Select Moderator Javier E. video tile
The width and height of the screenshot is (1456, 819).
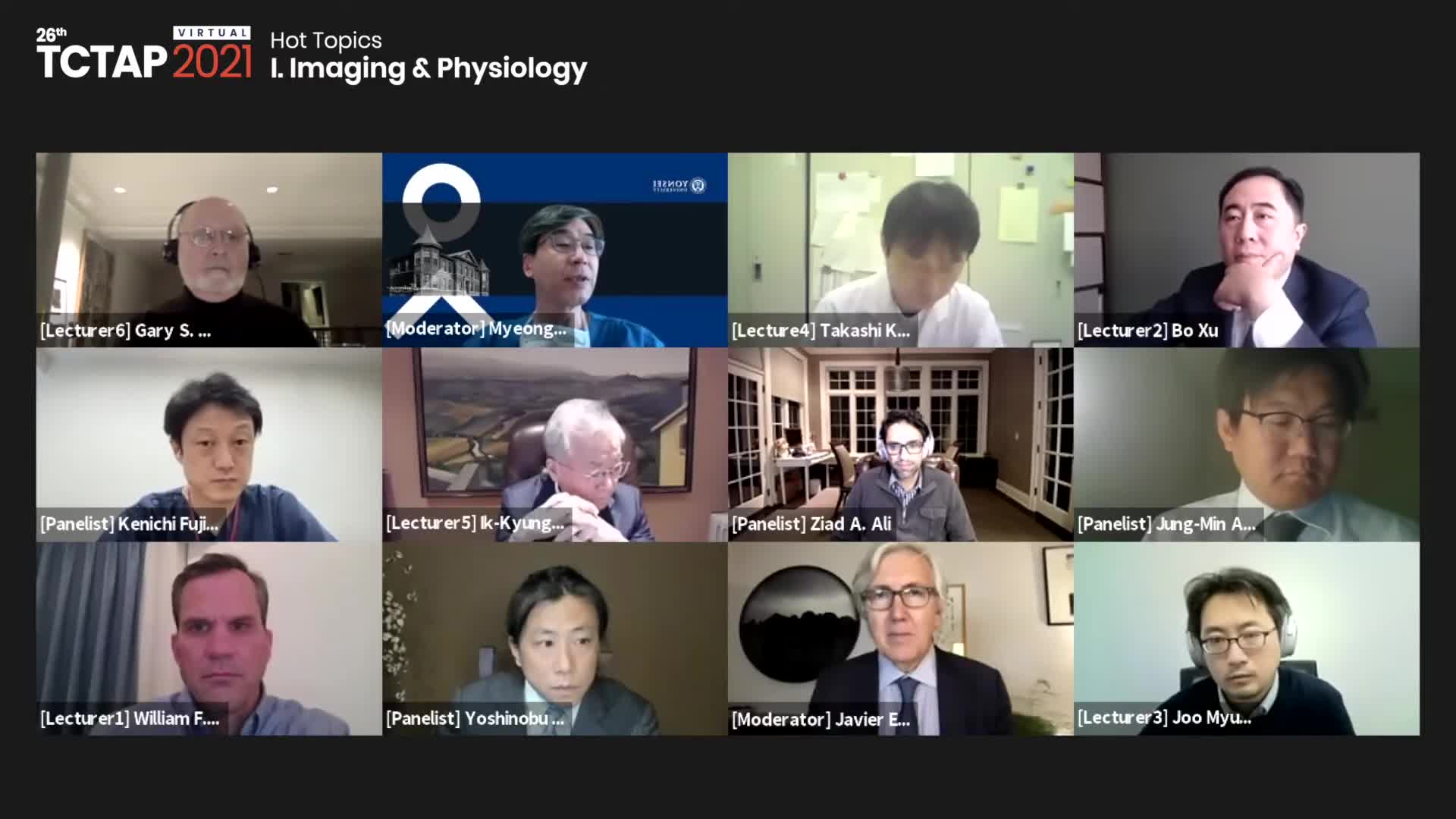(901, 639)
